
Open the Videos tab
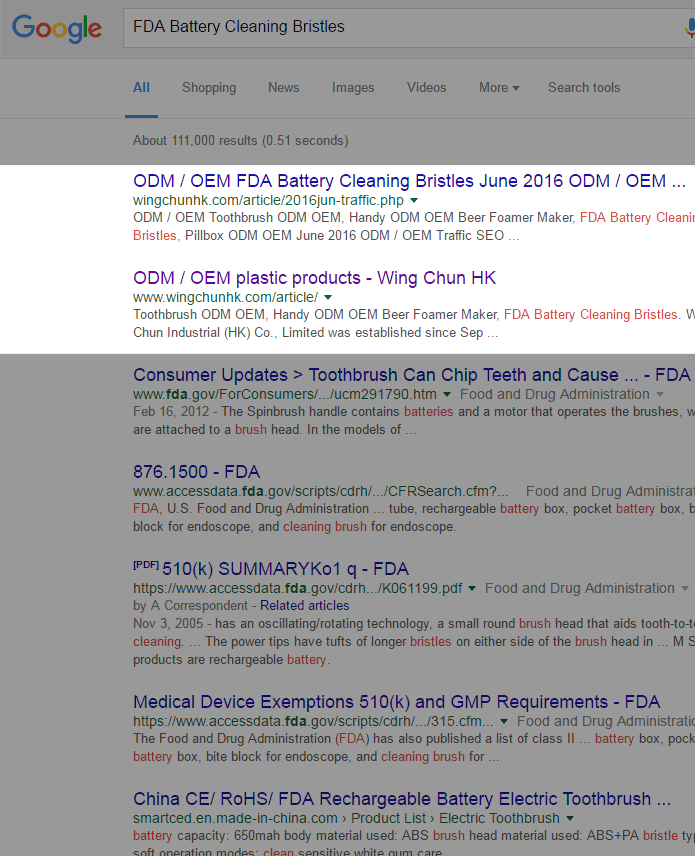point(426,87)
